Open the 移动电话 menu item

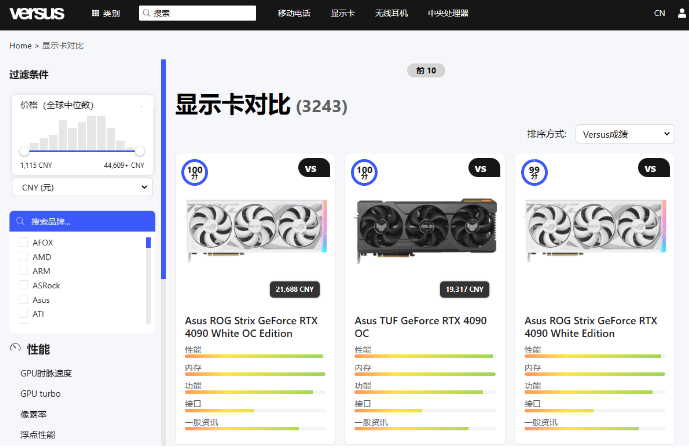coord(294,13)
